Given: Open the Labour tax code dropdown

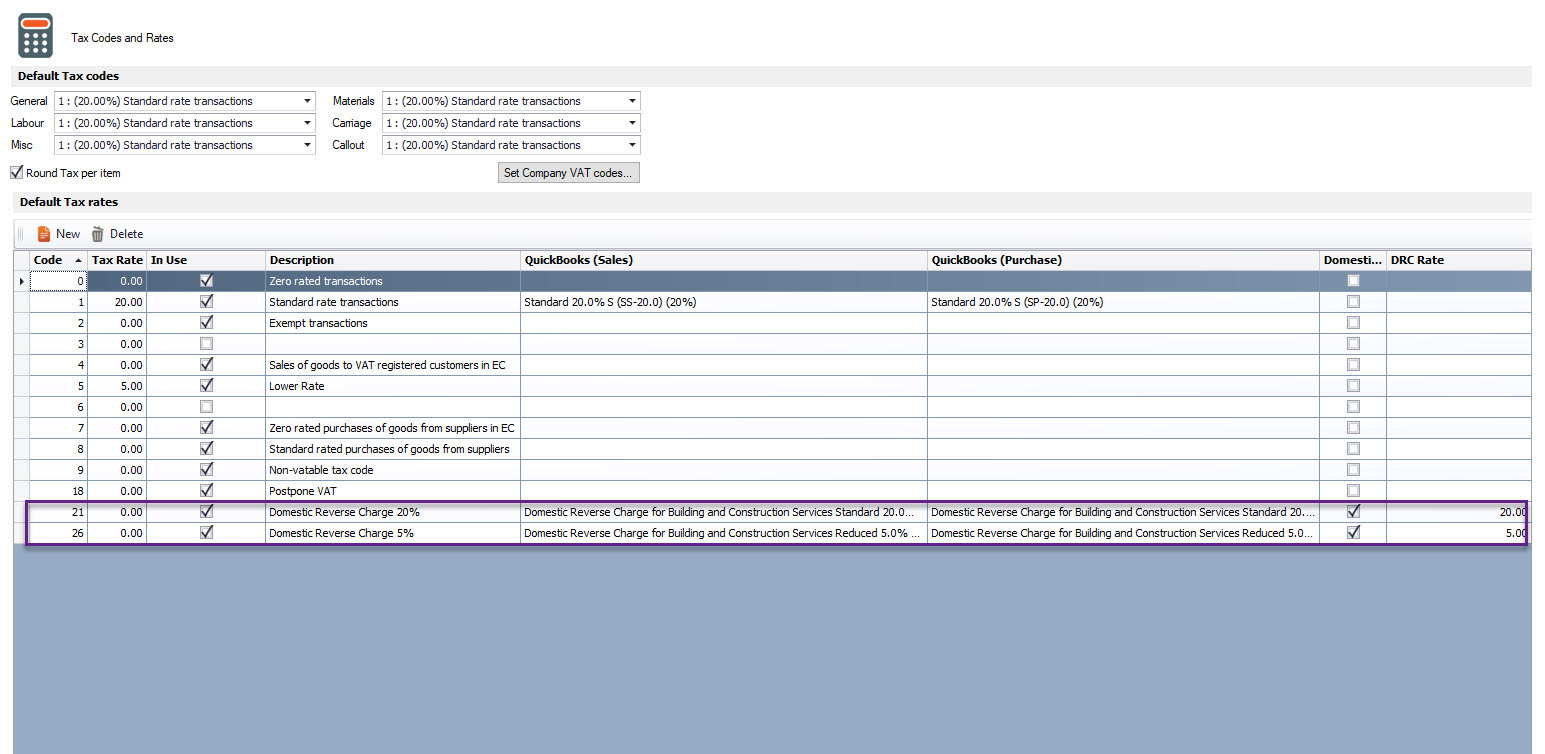Looking at the screenshot, I should coord(307,123).
